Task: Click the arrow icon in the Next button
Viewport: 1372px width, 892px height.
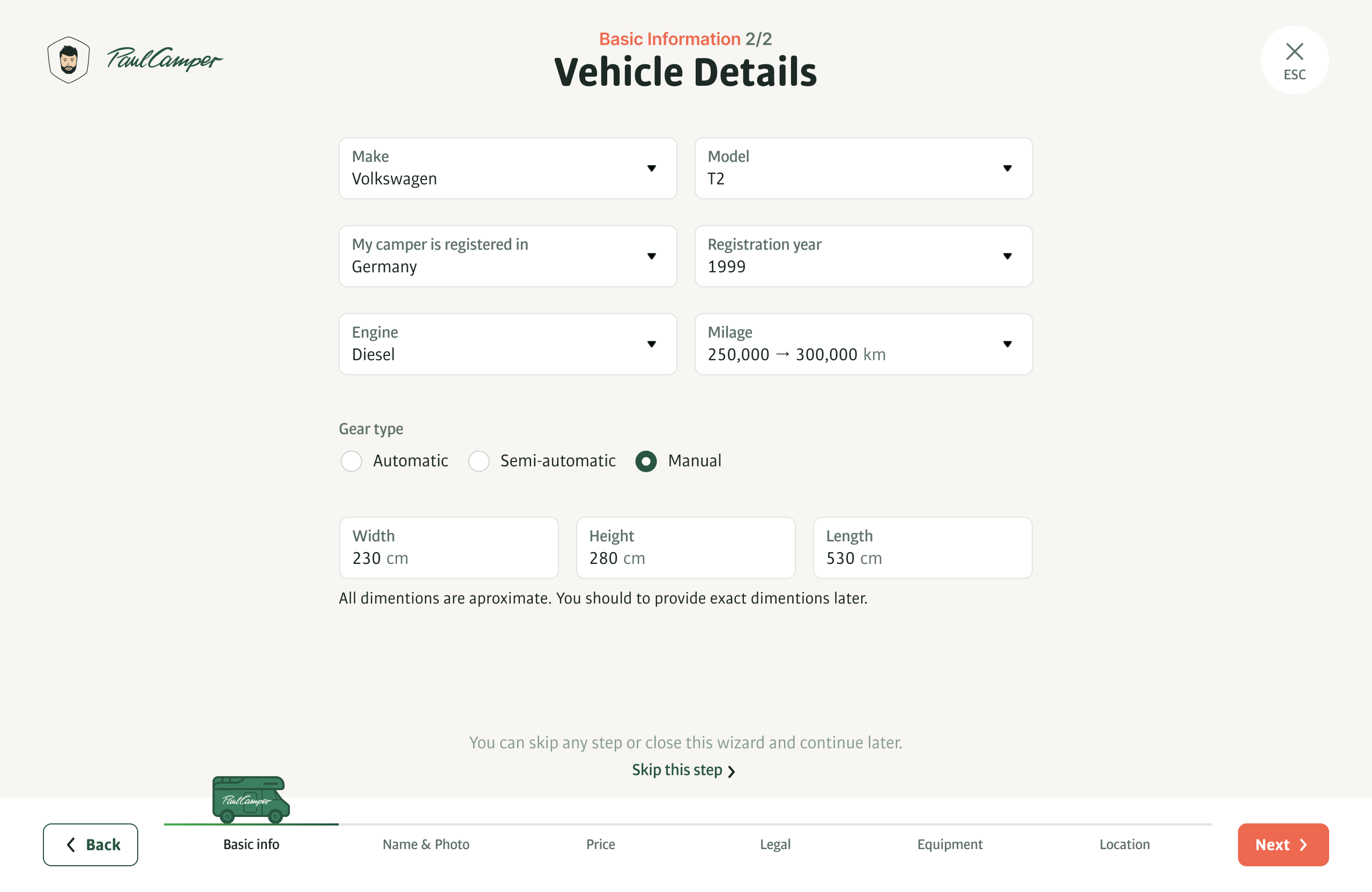Action: [x=1303, y=845]
